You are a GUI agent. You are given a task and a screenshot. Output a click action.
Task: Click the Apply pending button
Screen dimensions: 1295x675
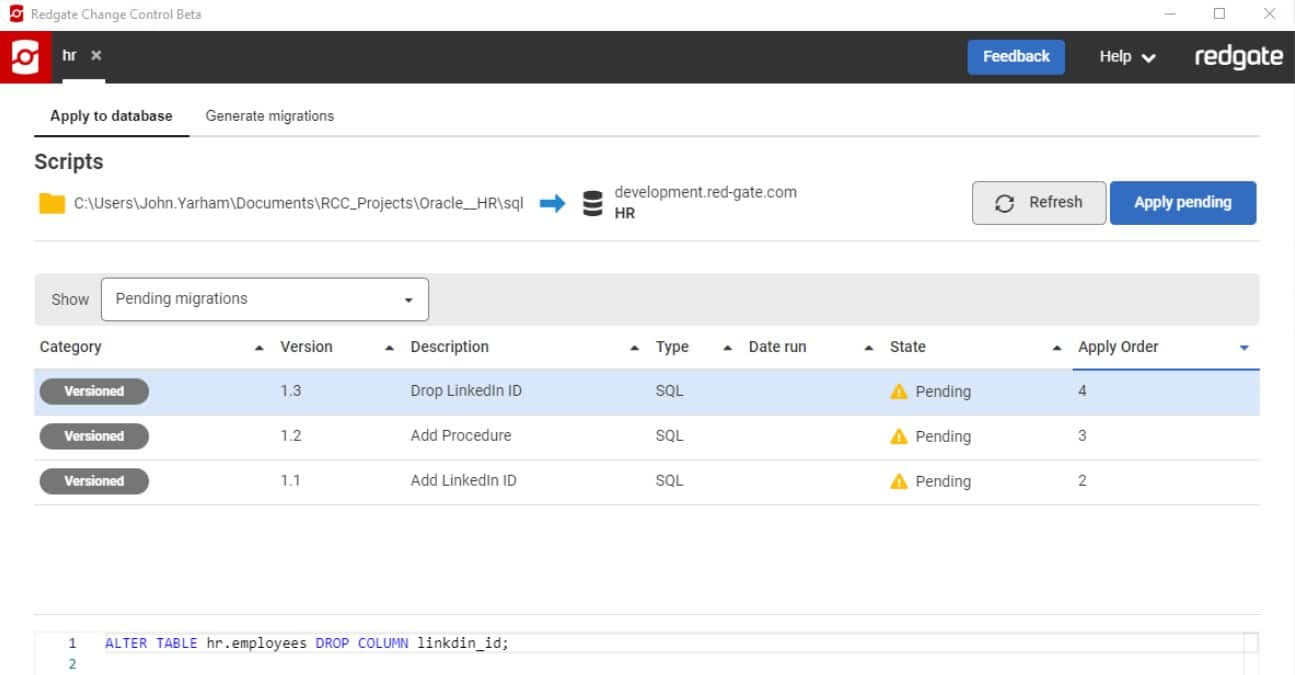click(x=1183, y=203)
